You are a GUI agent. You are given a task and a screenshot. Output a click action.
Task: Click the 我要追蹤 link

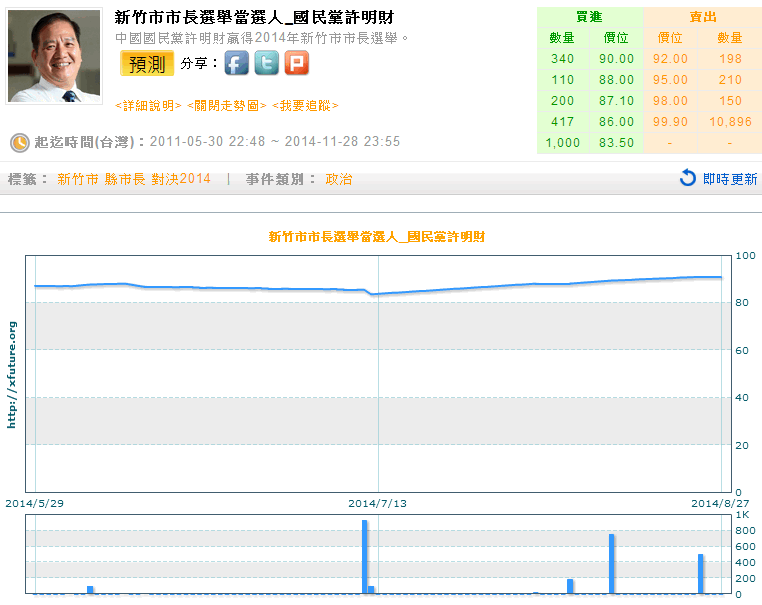coord(305,106)
